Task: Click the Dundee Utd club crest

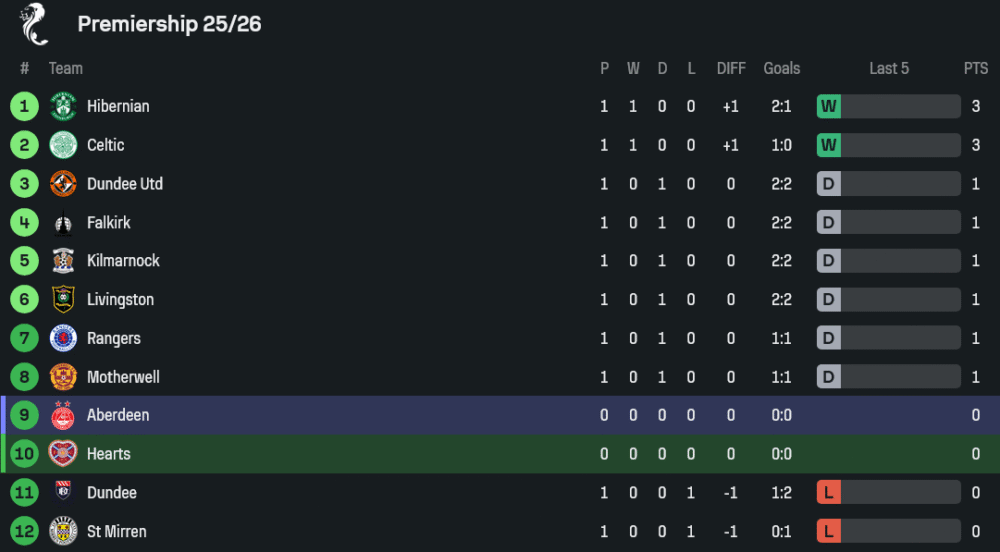Action: click(x=63, y=184)
